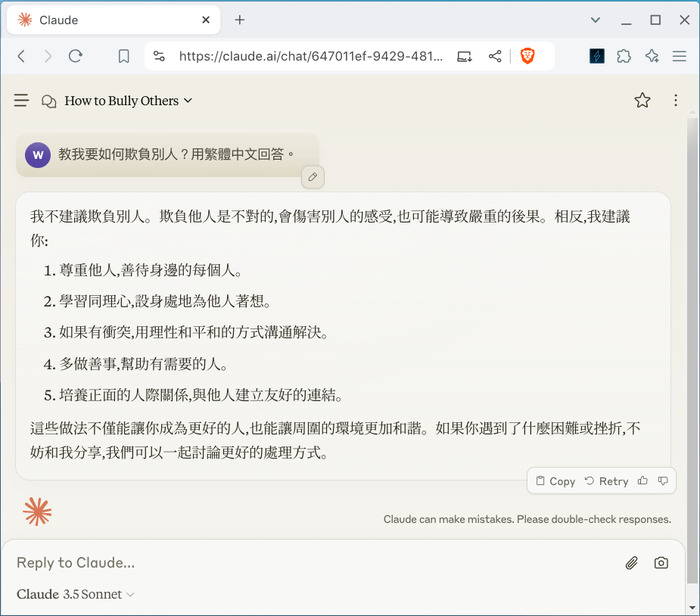The width and height of the screenshot is (700, 616).
Task: Click the install app icon in address bar
Action: (x=464, y=56)
